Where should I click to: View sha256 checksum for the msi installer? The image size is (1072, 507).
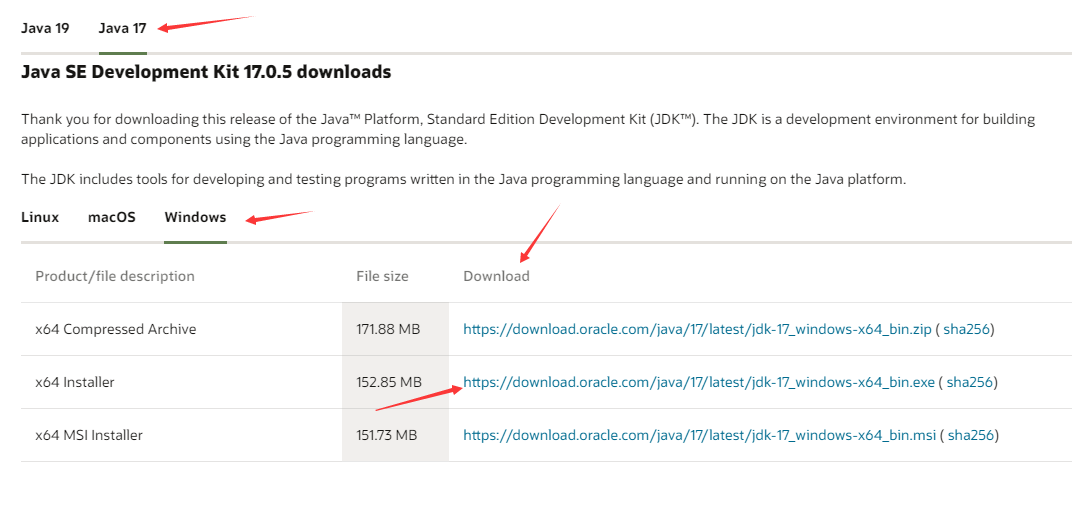pos(970,435)
